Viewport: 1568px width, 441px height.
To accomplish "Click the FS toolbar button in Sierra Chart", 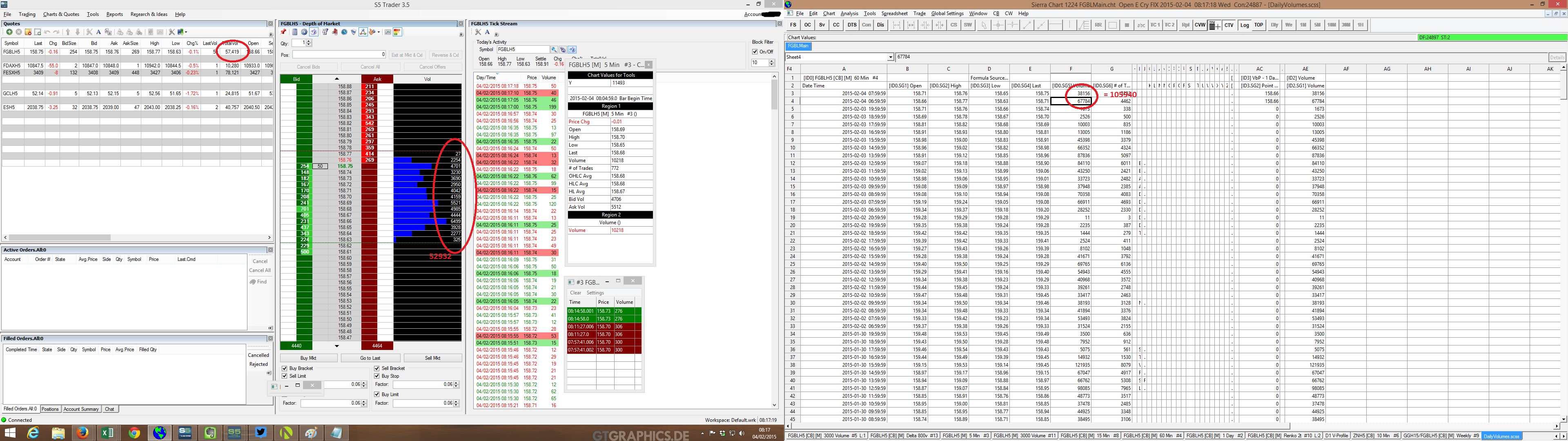I will click(x=793, y=25).
